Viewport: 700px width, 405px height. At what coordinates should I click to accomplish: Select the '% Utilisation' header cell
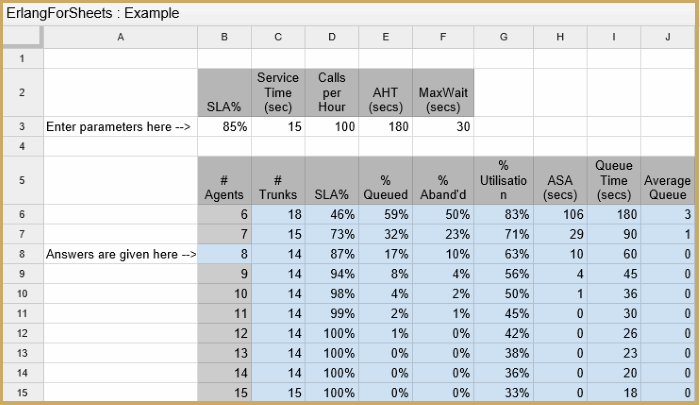tap(503, 180)
